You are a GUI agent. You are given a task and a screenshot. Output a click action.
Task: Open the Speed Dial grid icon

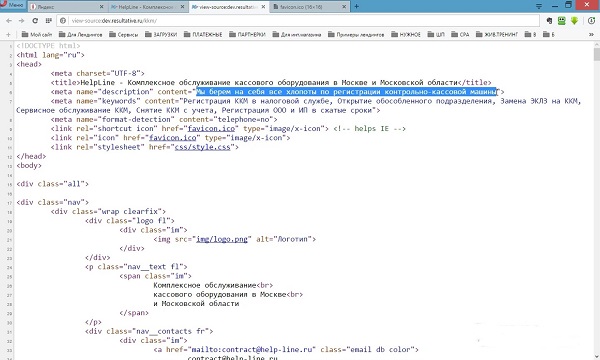point(49,21)
